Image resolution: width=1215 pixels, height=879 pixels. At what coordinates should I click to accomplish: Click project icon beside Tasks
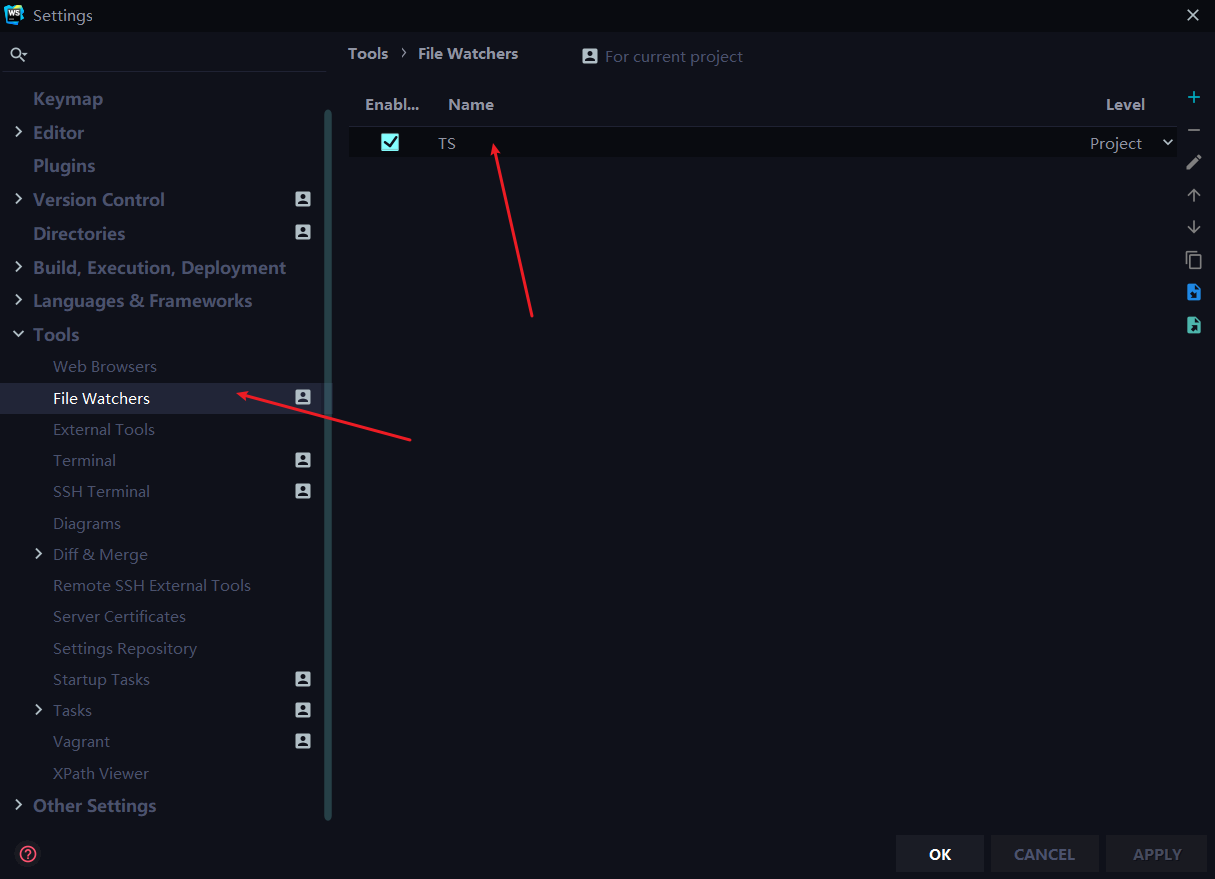(x=303, y=710)
